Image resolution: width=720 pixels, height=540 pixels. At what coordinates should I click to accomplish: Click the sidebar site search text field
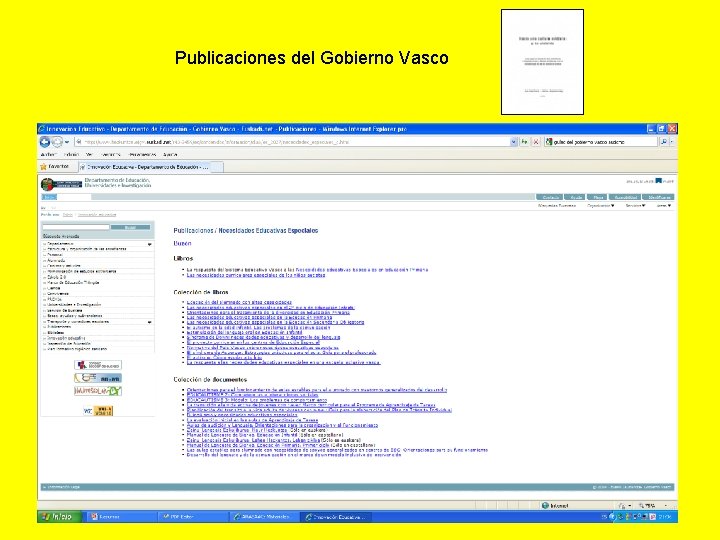pos(76,227)
